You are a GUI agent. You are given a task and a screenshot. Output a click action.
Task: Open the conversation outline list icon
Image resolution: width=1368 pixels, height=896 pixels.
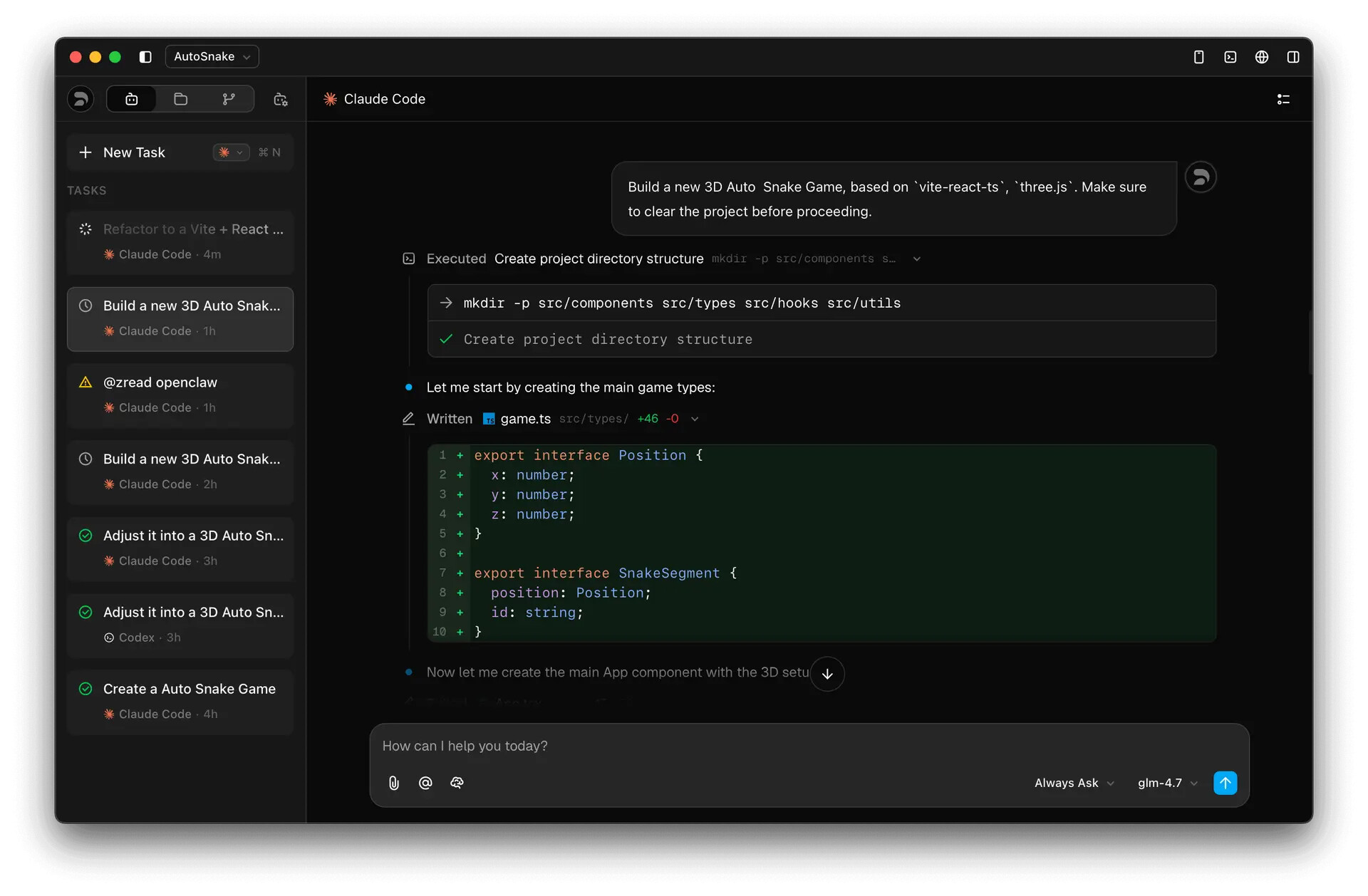1283,100
